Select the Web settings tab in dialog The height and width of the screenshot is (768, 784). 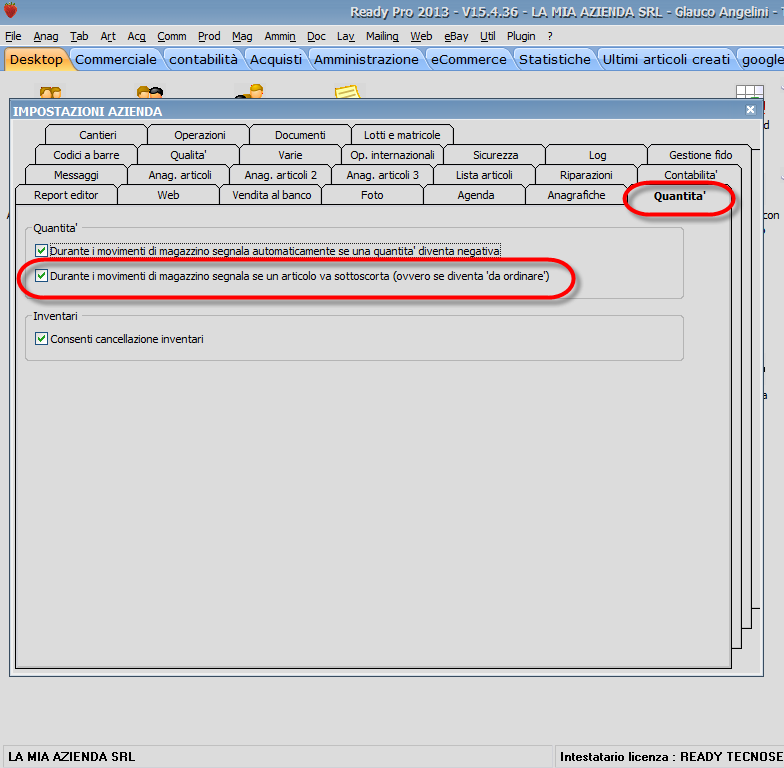coord(168,194)
